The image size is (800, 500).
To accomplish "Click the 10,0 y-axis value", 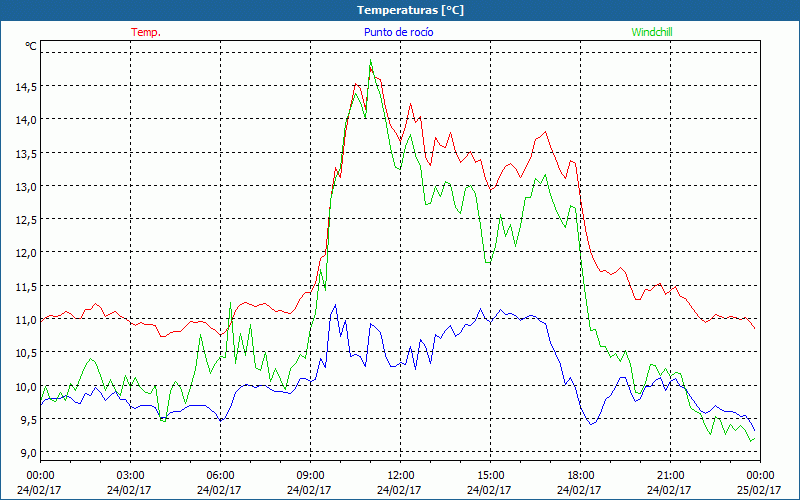I will [x=26, y=386].
